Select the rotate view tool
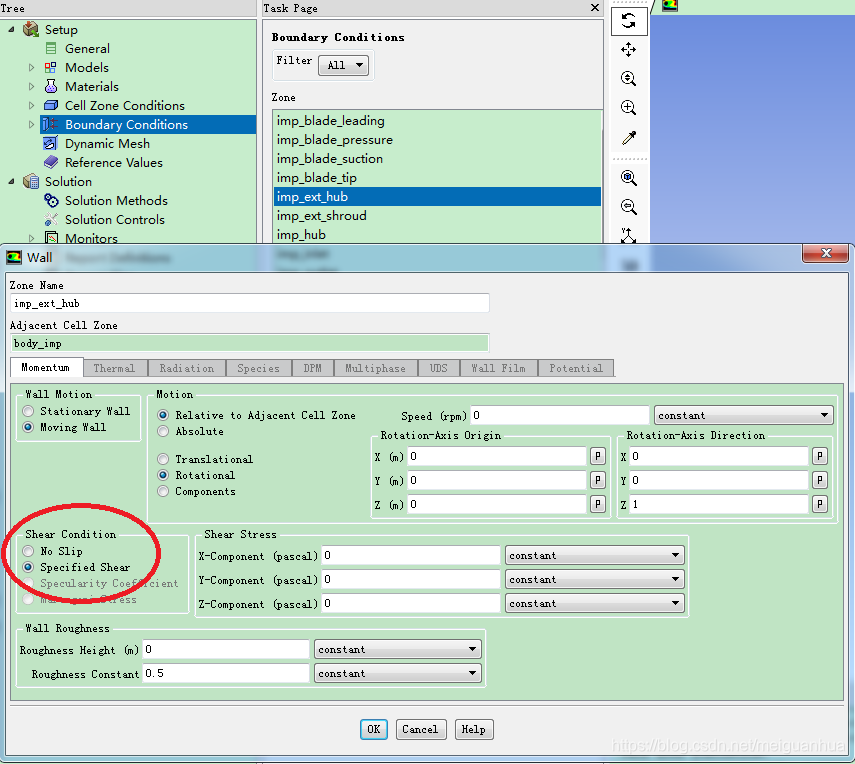This screenshot has height=764, width=855. pos(628,21)
